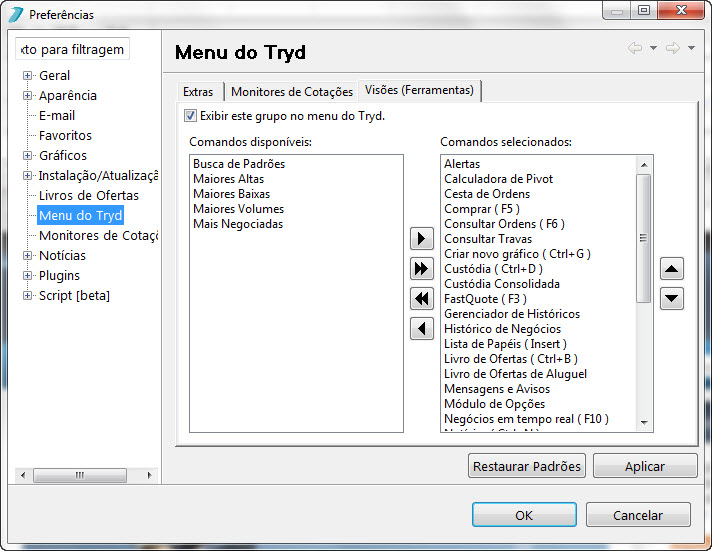Image resolution: width=712 pixels, height=551 pixels.
Task: Toggle 'Exibir este grupo no menu do Tryd'
Action: (190, 116)
